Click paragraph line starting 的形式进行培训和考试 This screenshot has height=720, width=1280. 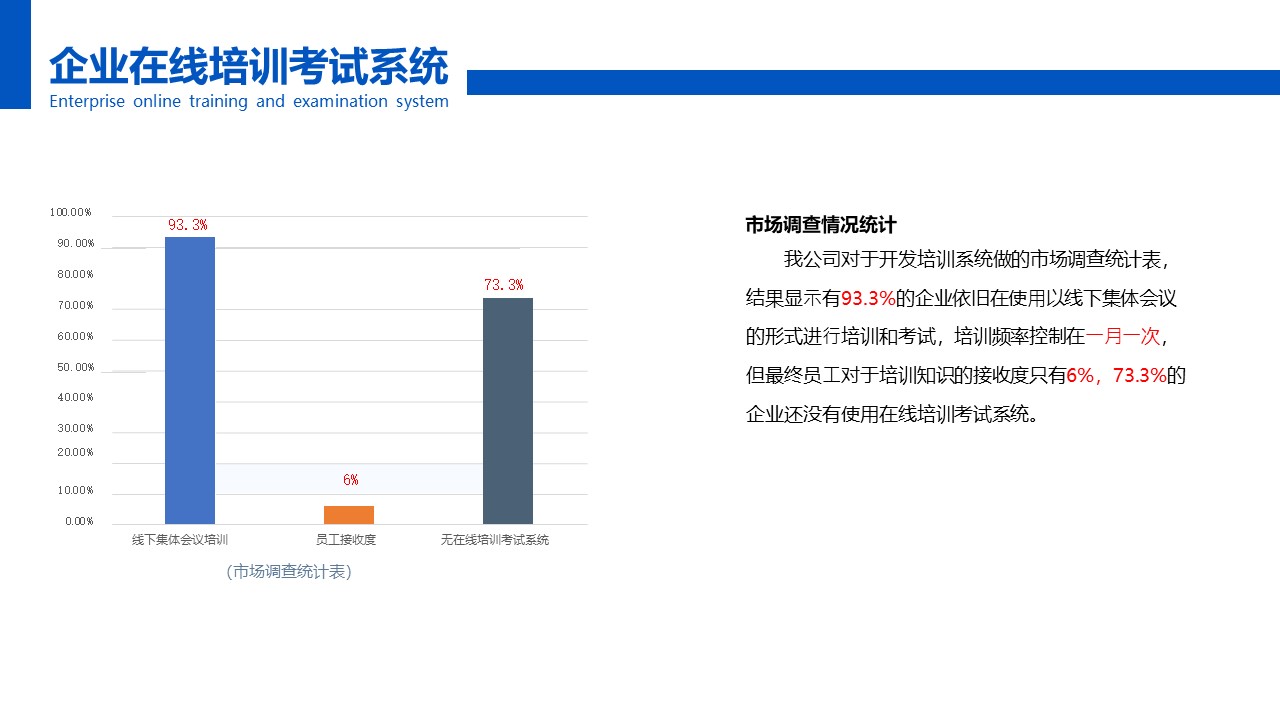click(x=958, y=336)
